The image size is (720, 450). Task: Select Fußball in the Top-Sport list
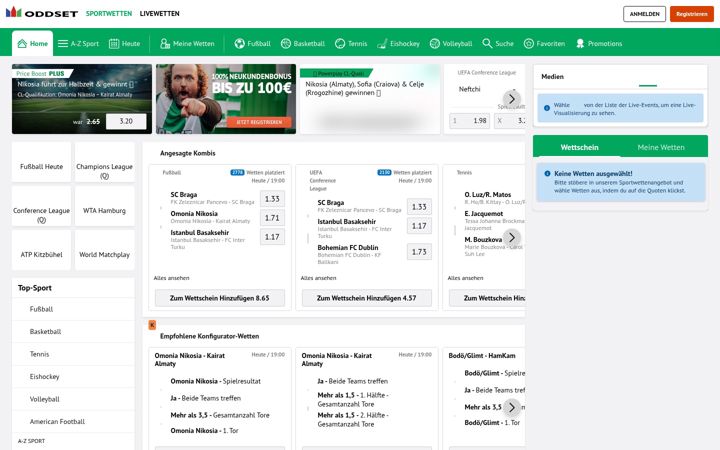coord(73,309)
